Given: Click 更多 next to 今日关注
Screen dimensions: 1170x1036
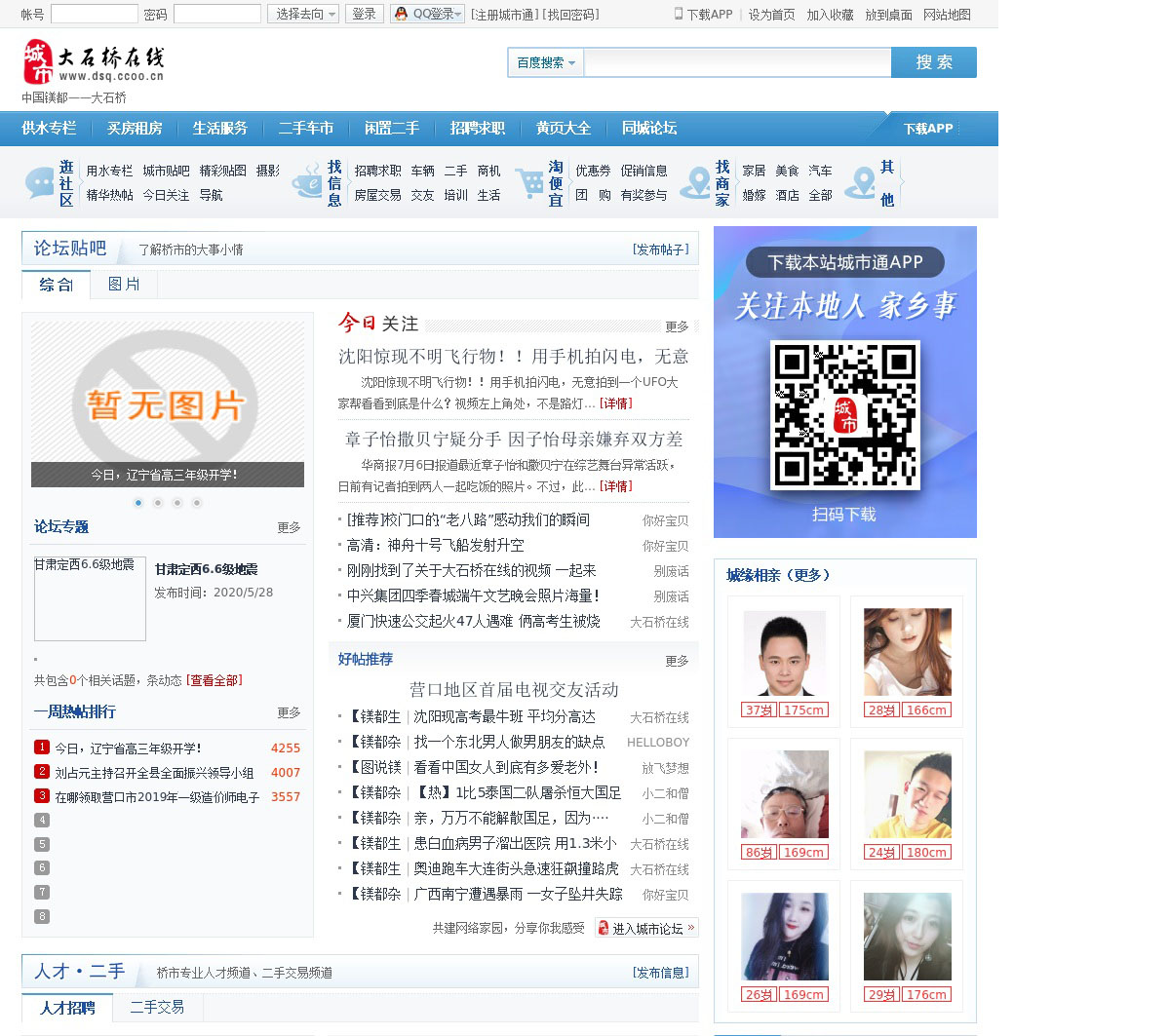Looking at the screenshot, I should coord(677,326).
